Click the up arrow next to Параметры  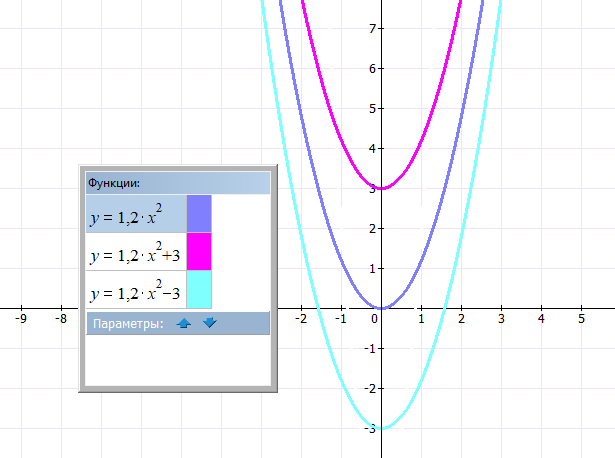(x=183, y=323)
